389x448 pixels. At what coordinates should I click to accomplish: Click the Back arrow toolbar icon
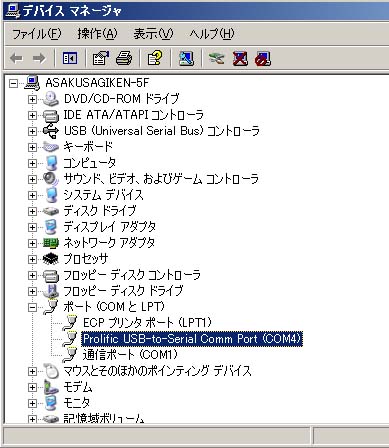point(16,58)
